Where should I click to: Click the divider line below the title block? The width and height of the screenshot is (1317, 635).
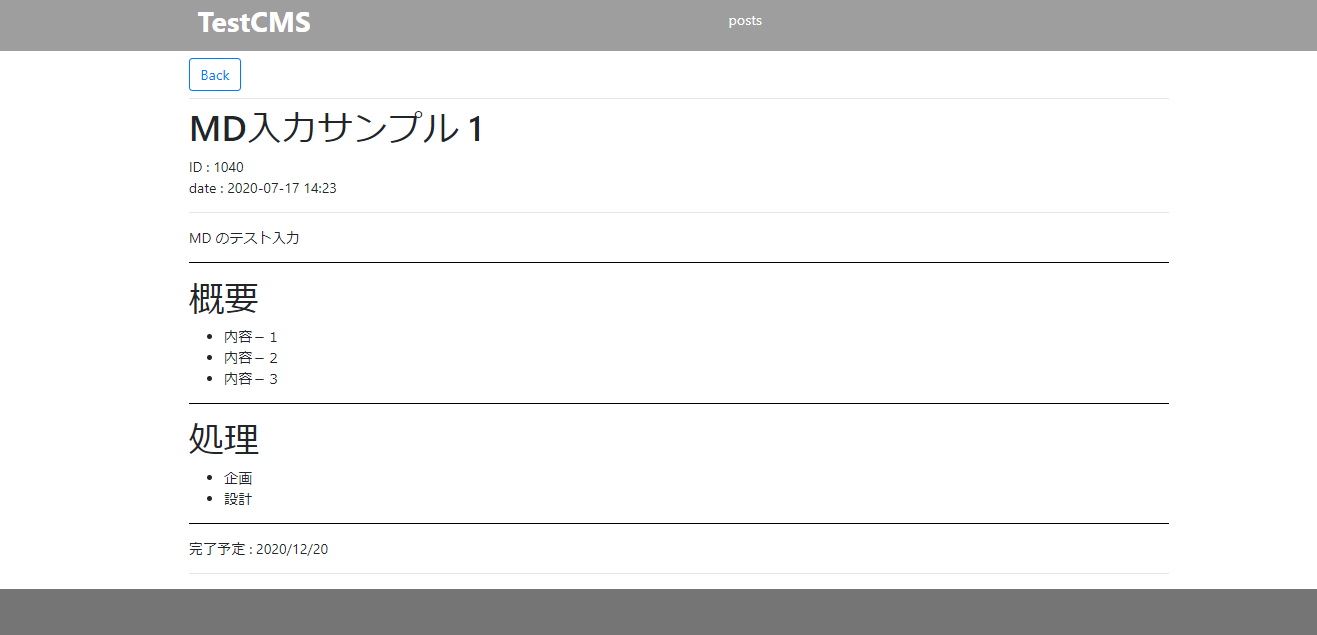click(x=678, y=212)
